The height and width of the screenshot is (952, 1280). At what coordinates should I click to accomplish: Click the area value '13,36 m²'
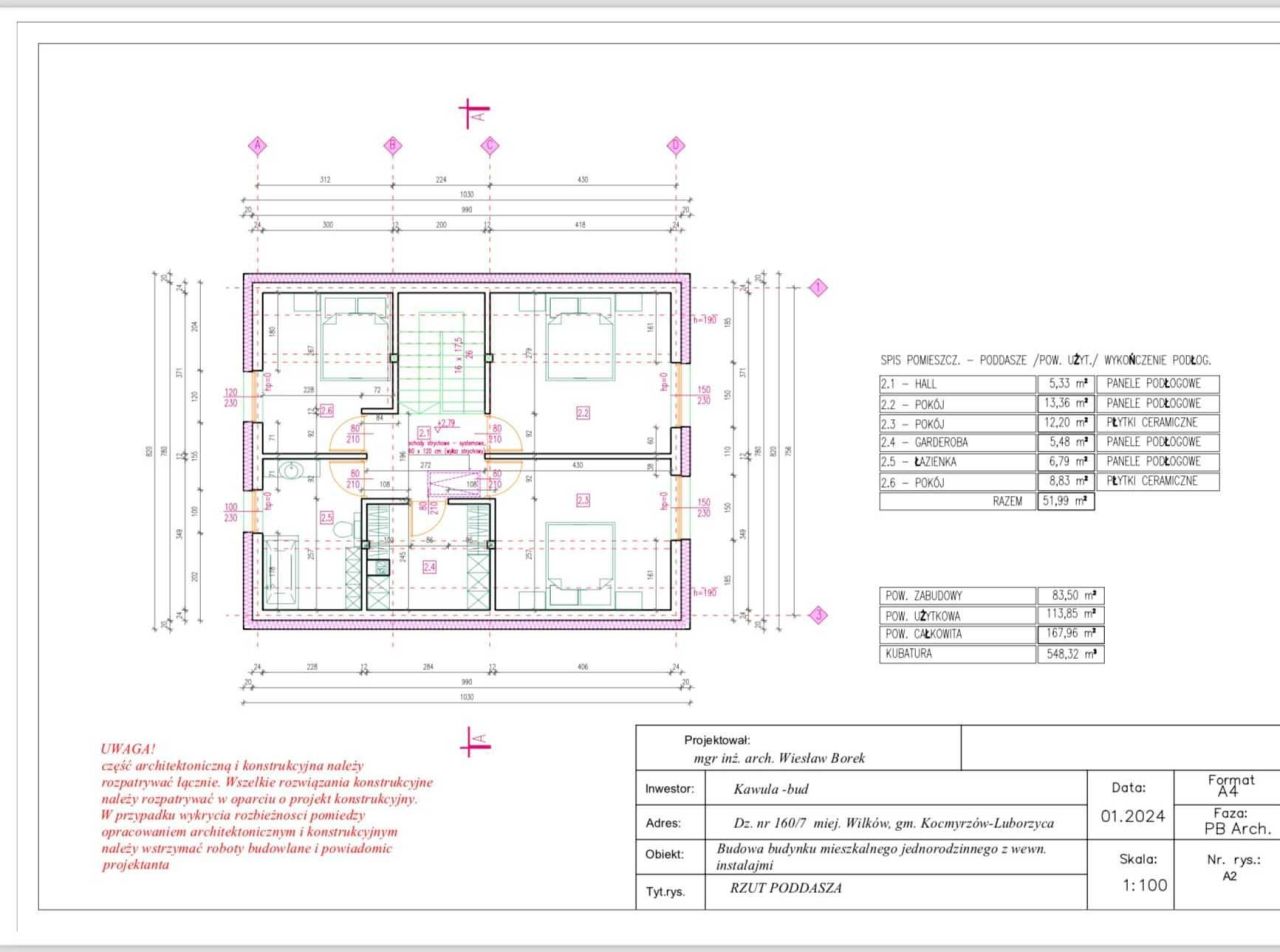[x=1066, y=403]
